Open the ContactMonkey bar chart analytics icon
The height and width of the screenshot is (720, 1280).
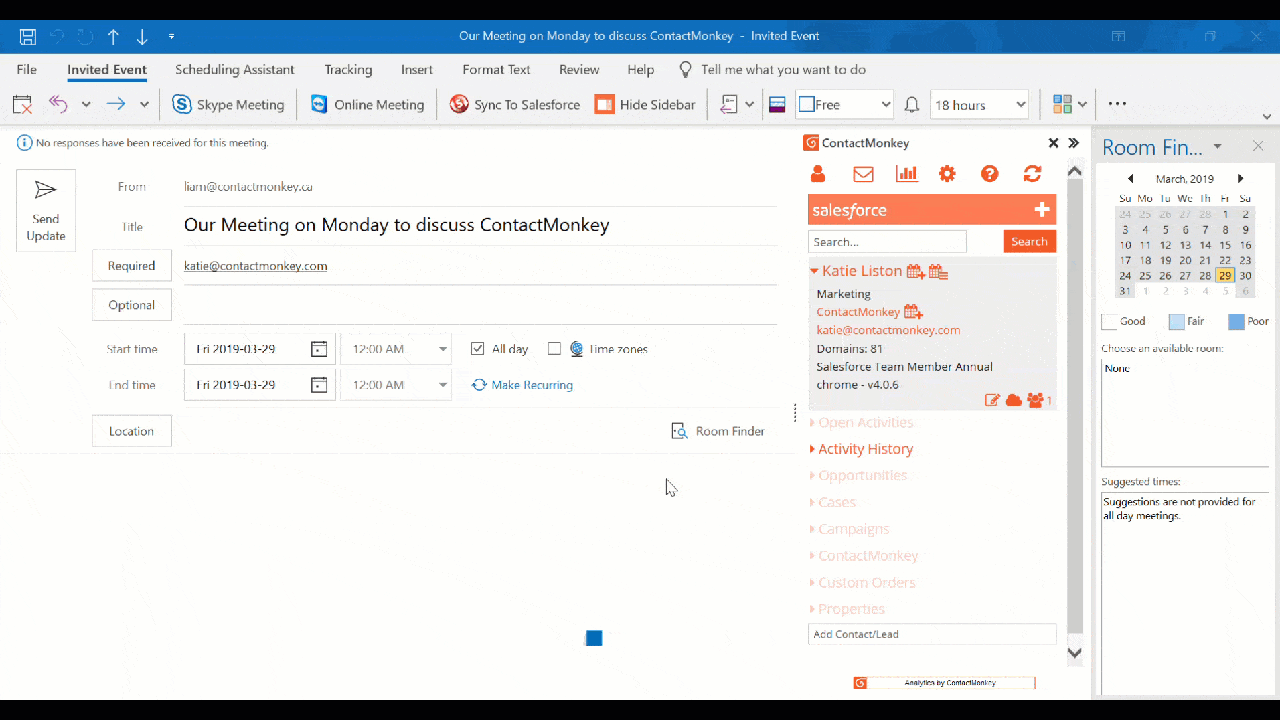pos(907,174)
